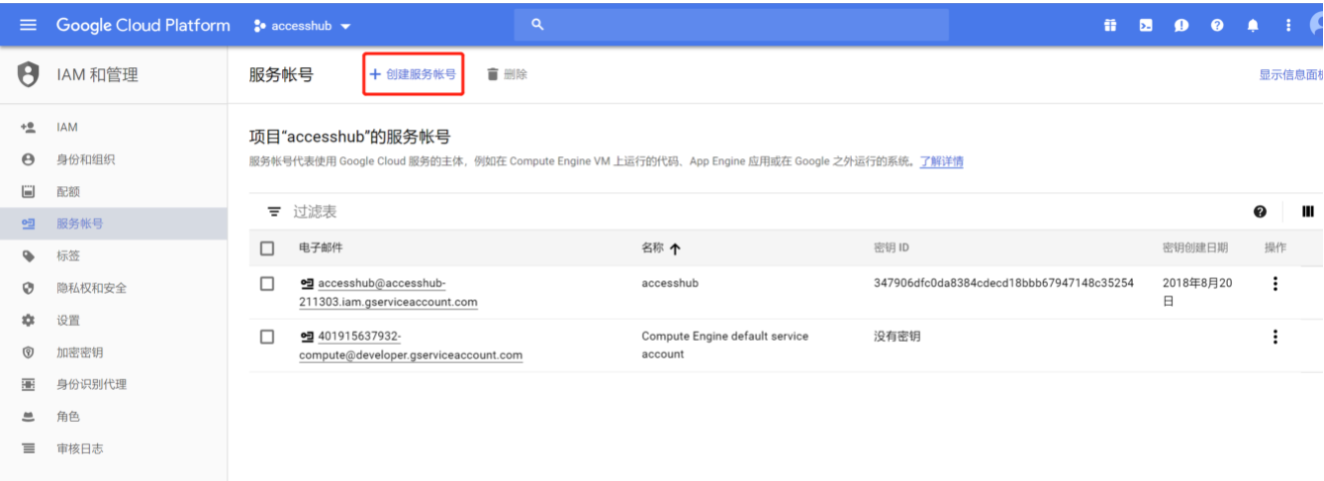Screen dimensions: 1324x481
Task: Open the notifications bell icon
Action: [x=1253, y=25]
